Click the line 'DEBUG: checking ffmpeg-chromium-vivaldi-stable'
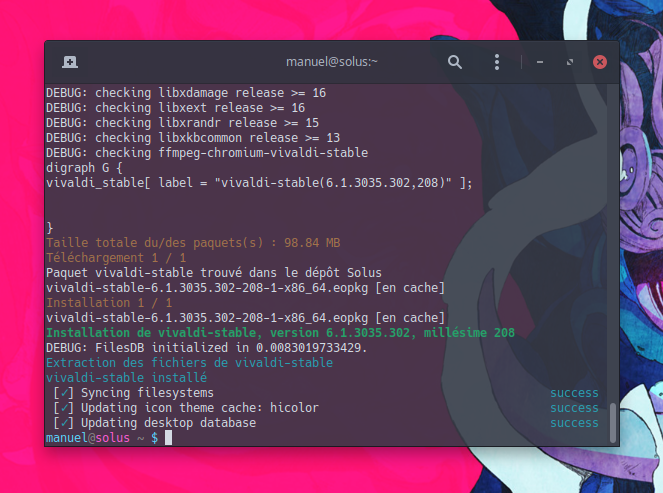Image resolution: width=663 pixels, height=493 pixels. tap(207, 153)
